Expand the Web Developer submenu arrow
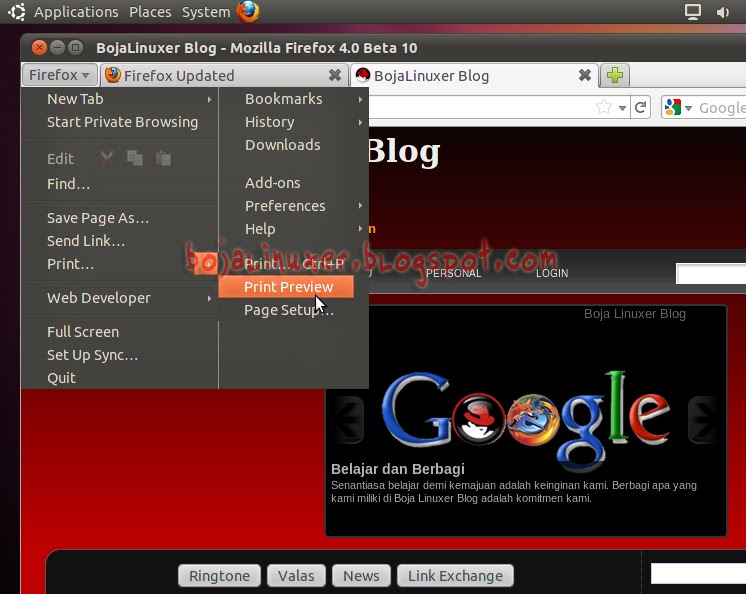 point(209,298)
